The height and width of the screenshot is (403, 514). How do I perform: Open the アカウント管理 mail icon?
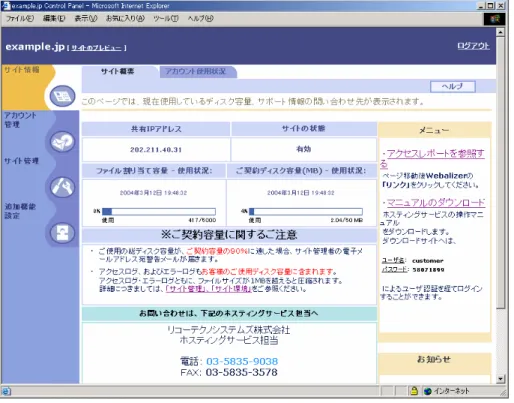click(x=62, y=142)
